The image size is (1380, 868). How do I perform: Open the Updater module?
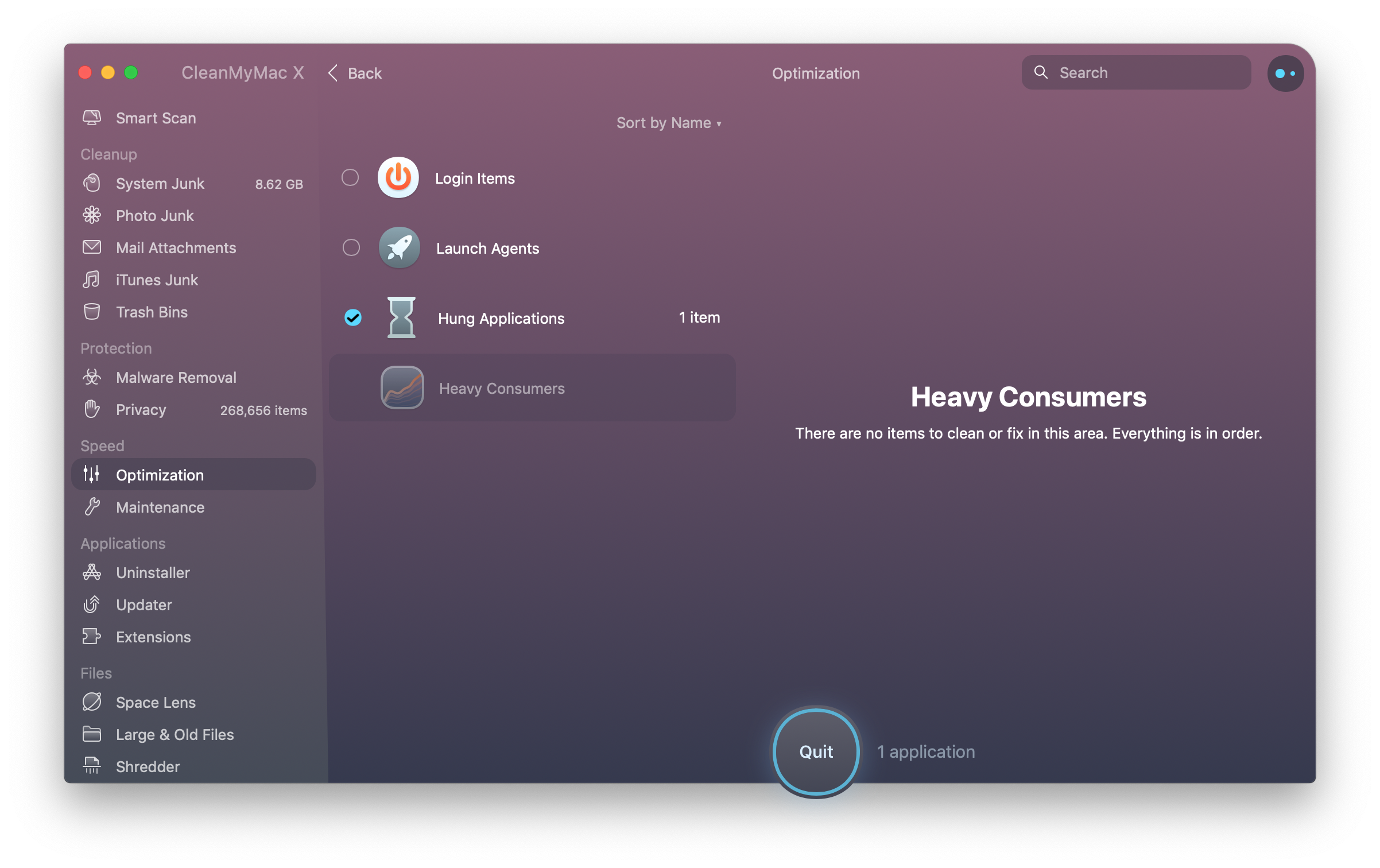pos(193,604)
